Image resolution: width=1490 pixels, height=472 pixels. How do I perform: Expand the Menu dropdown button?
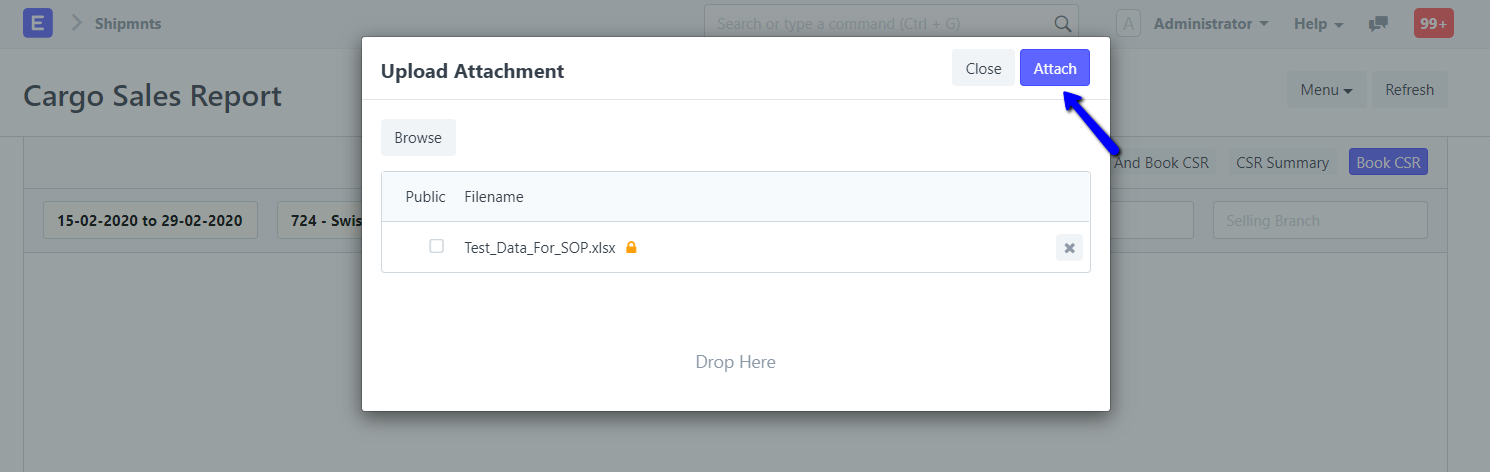tap(1326, 89)
